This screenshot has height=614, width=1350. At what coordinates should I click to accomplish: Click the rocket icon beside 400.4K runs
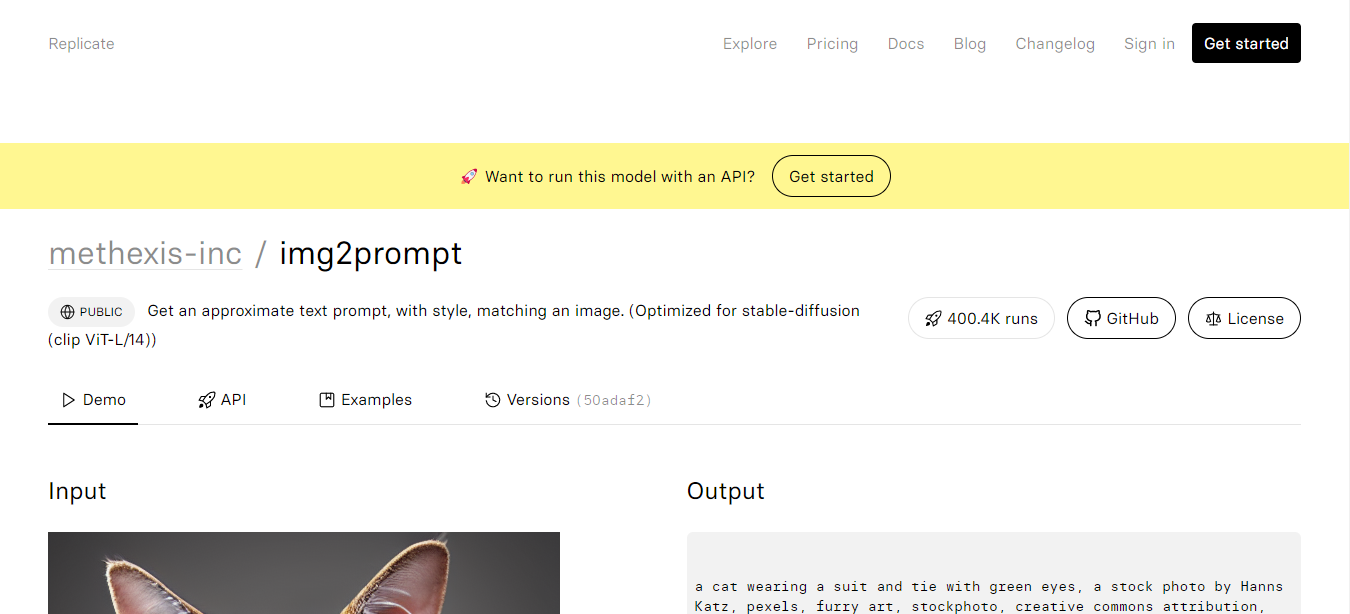pos(933,319)
